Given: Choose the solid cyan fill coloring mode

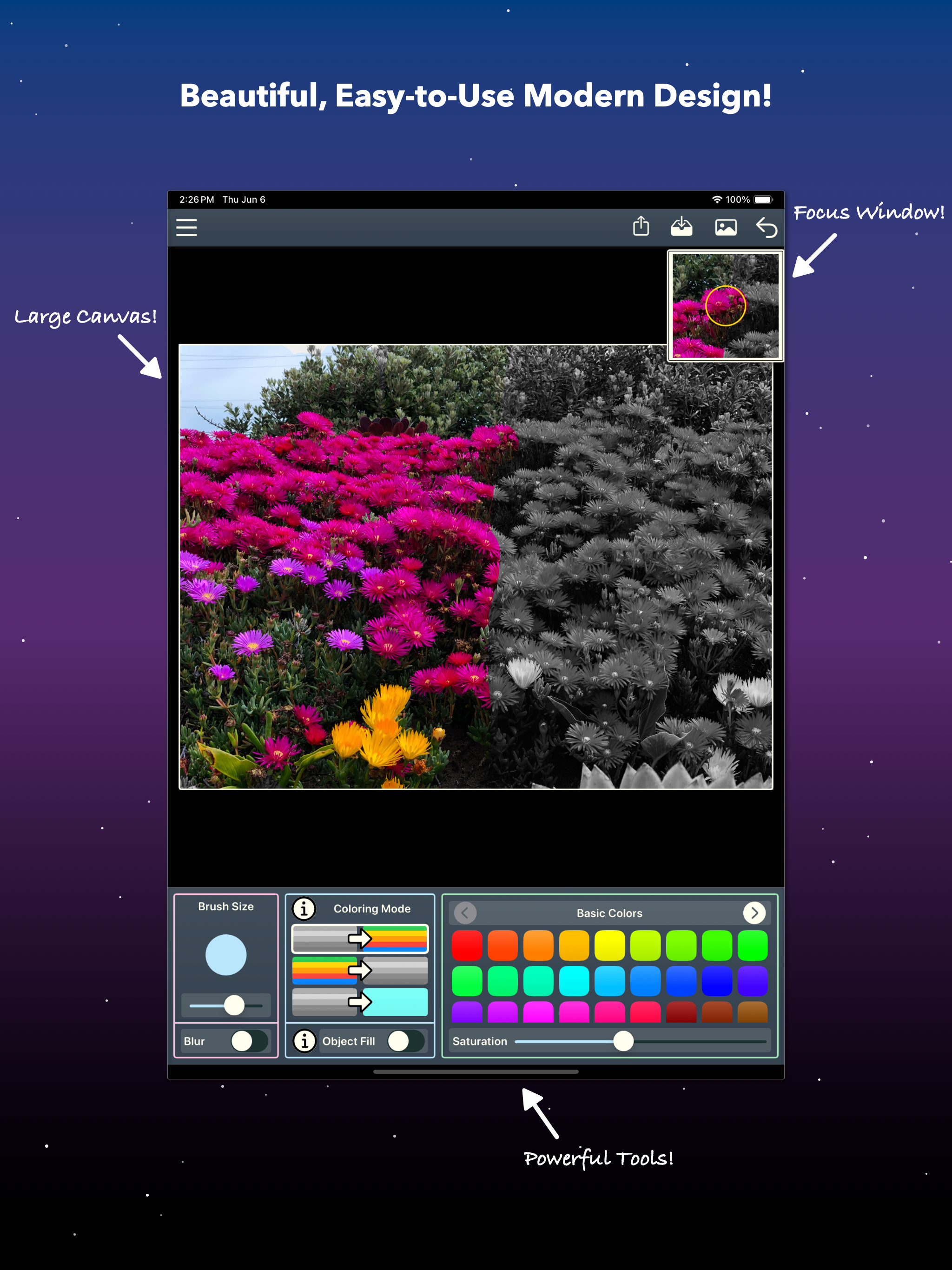Looking at the screenshot, I should [359, 1003].
